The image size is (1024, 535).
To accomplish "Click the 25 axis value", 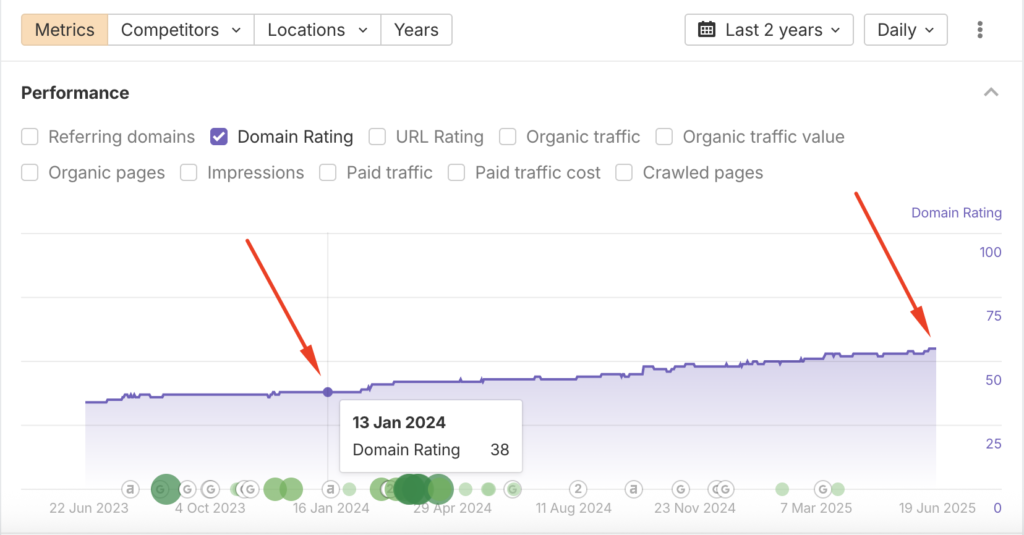I will [993, 444].
